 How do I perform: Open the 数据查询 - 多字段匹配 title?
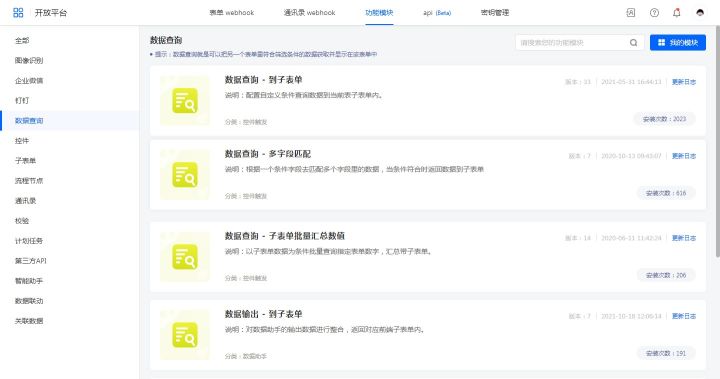click(268, 154)
